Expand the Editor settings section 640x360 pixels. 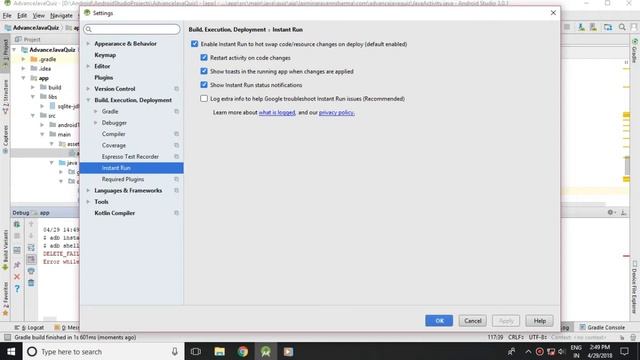(x=88, y=66)
